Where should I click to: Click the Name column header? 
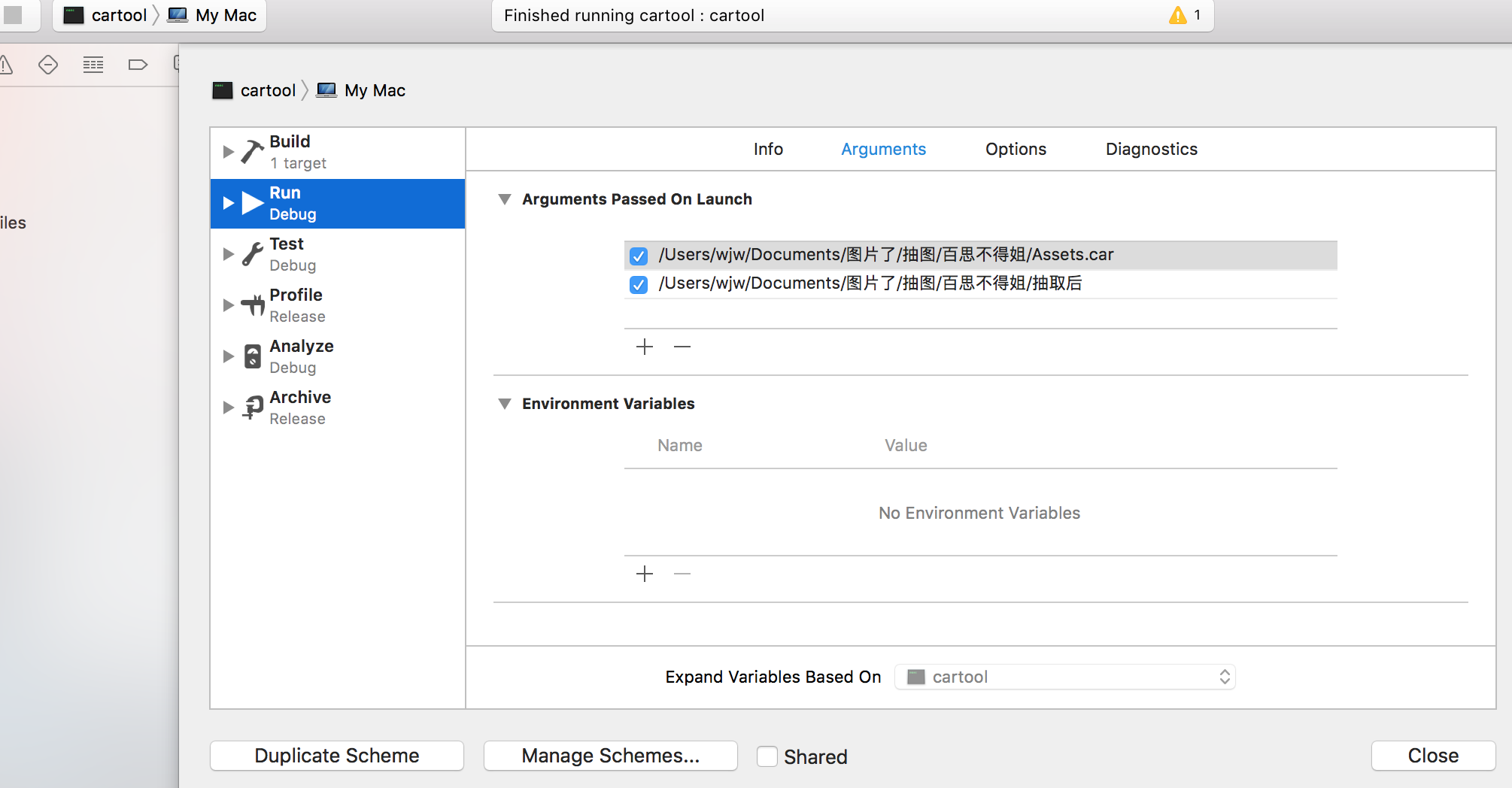click(x=680, y=445)
